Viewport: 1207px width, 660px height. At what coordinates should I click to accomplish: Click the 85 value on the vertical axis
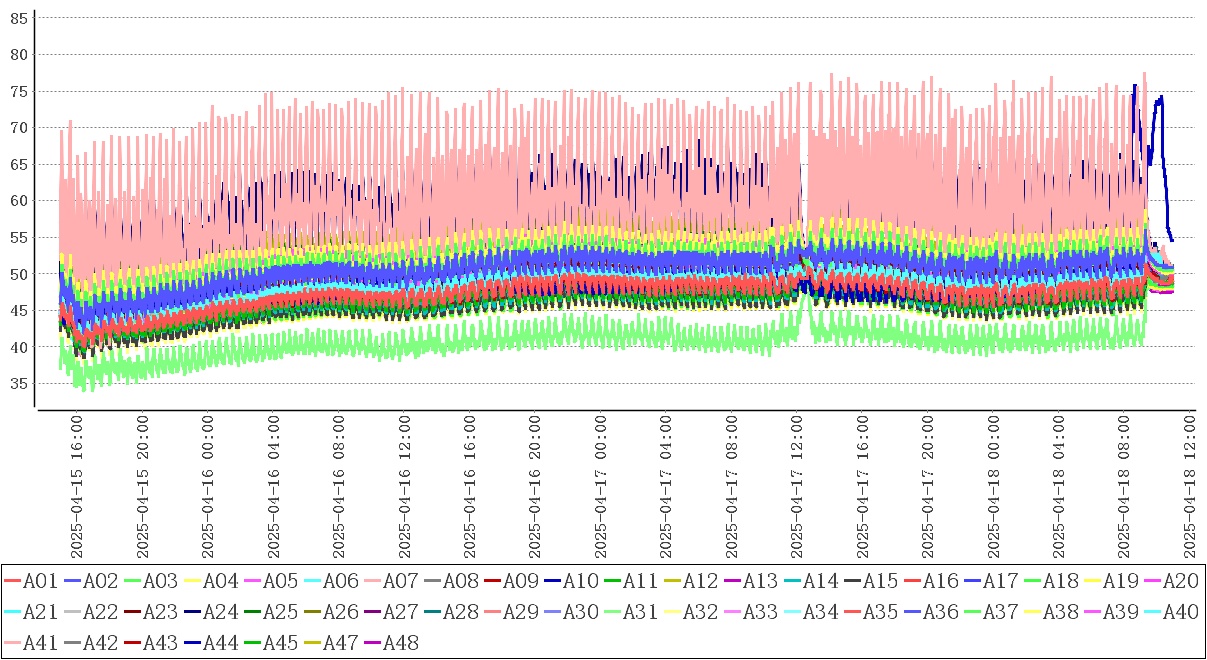[x=18, y=17]
